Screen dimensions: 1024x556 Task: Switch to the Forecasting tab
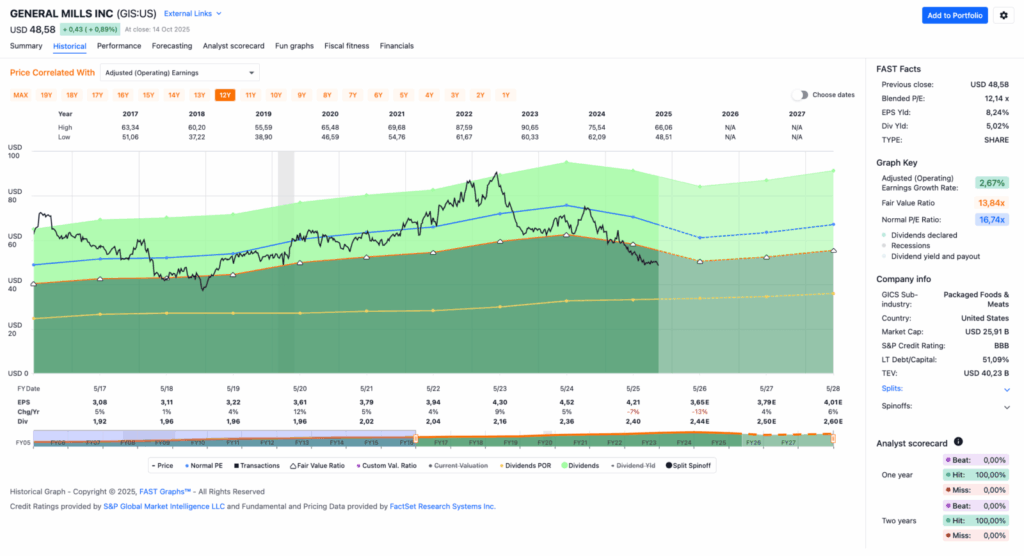click(x=172, y=46)
